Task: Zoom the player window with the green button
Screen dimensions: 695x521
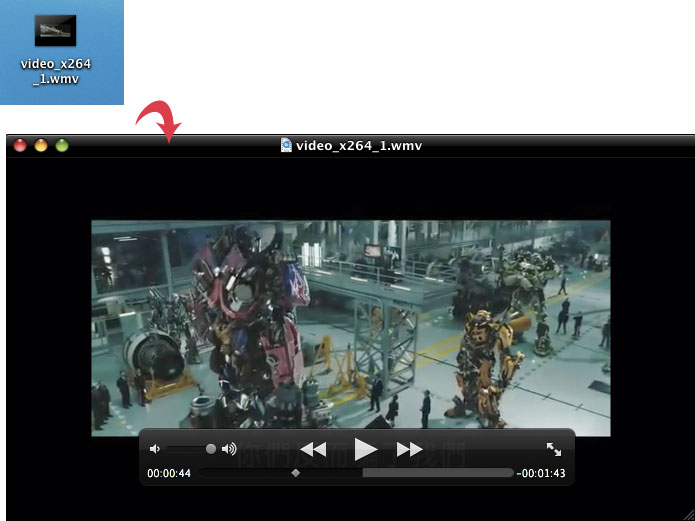Action: (62, 145)
